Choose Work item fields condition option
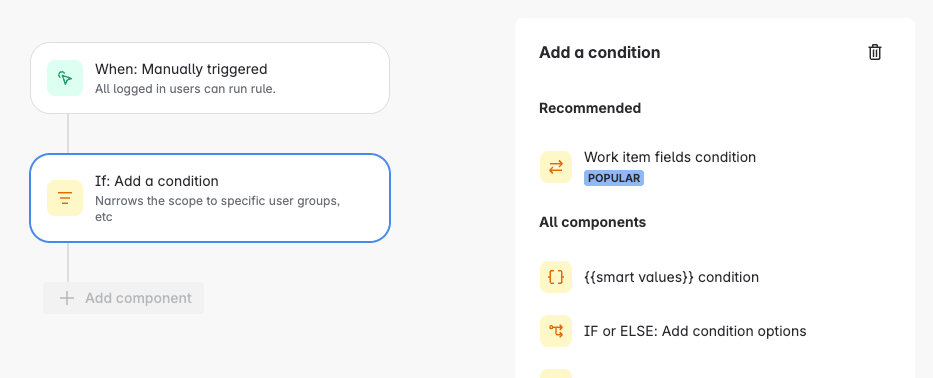933x378 pixels. click(x=669, y=157)
